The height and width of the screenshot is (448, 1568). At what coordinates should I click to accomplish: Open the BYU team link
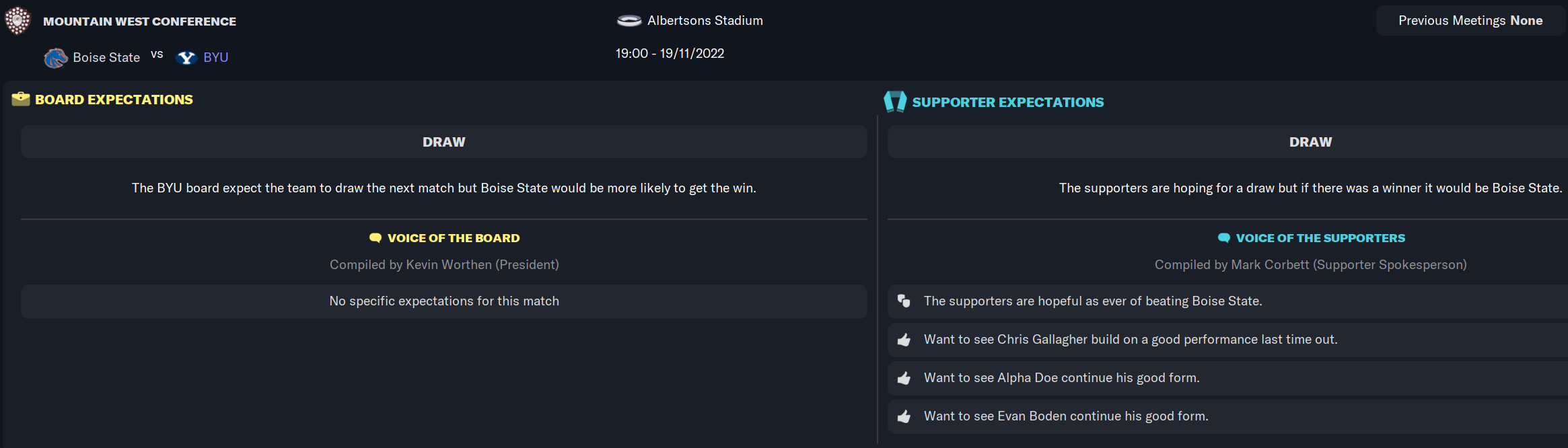216,58
